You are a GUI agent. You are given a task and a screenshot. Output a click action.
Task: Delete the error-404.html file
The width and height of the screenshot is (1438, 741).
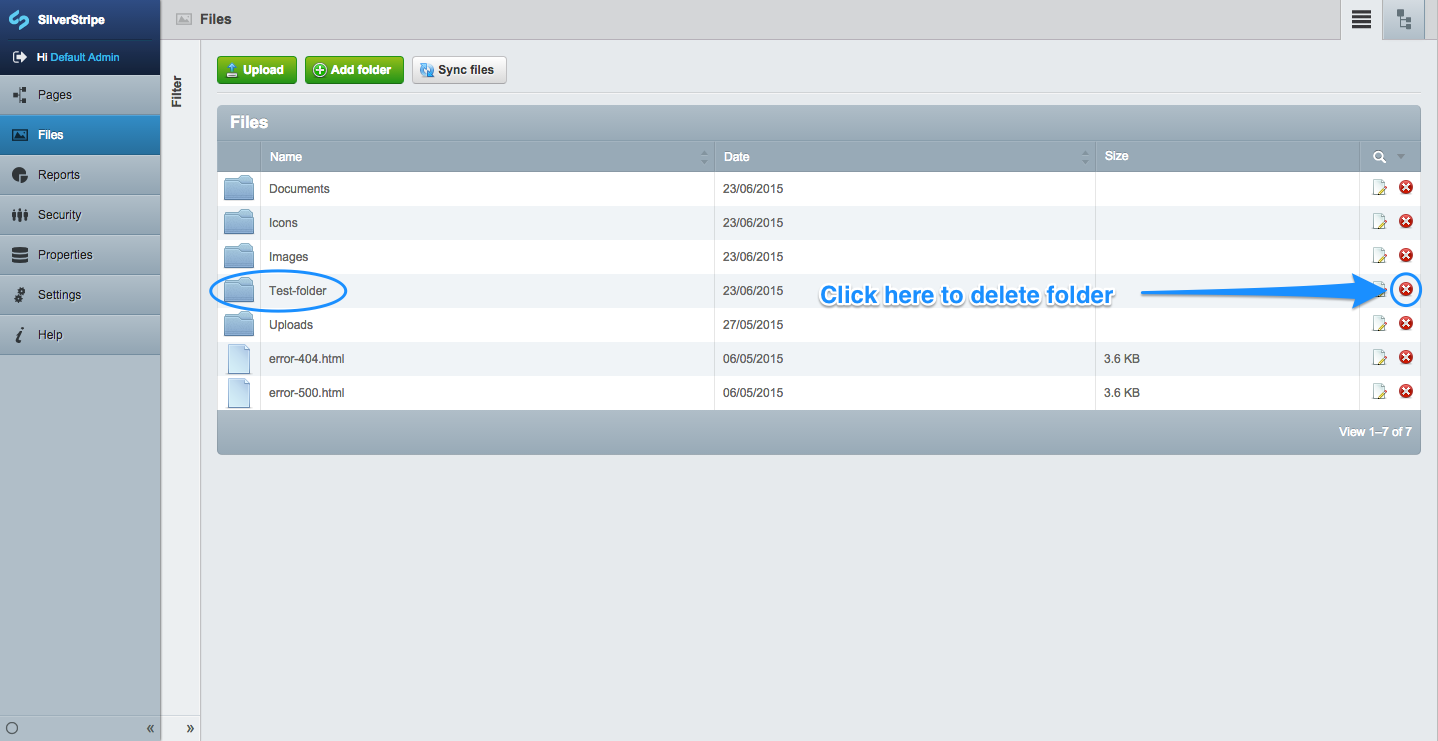point(1405,358)
